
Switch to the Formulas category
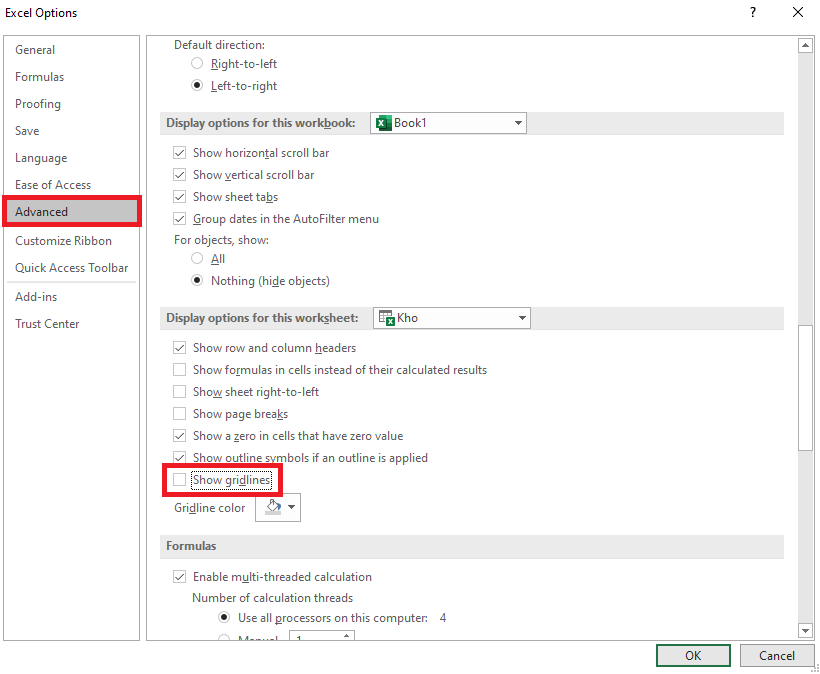click(39, 76)
